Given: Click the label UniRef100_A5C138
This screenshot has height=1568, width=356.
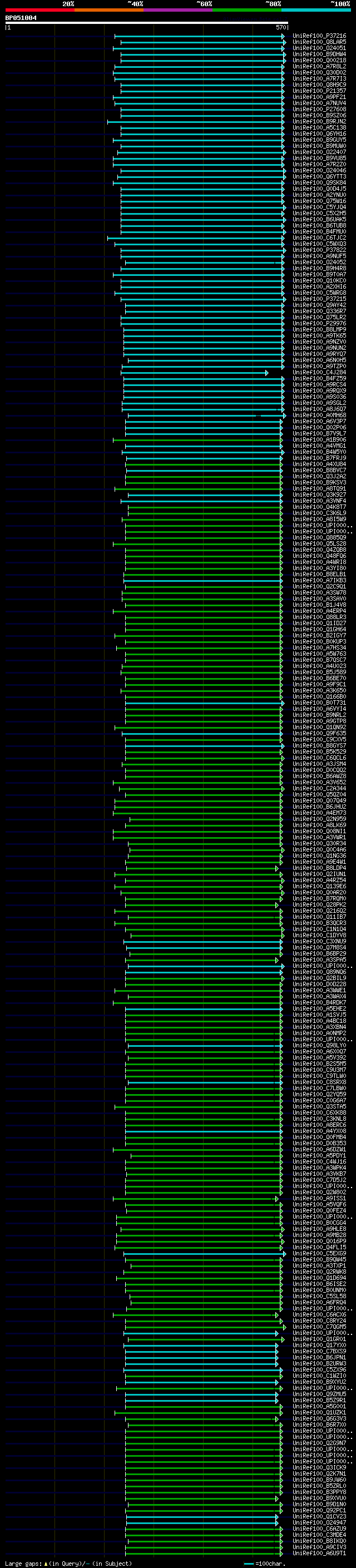Looking at the screenshot, I should click(319, 127).
